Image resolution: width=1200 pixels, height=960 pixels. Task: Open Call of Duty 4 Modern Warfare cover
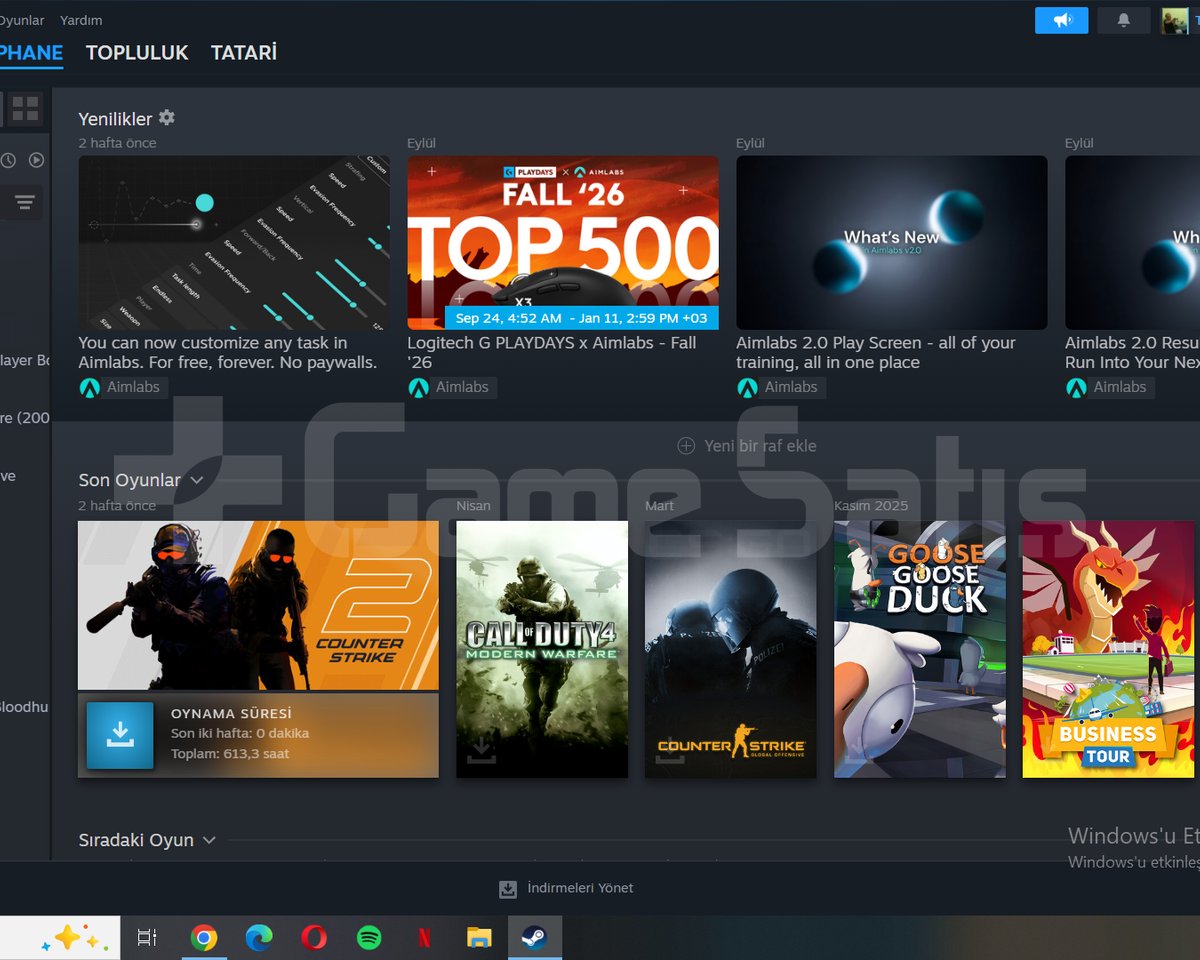tap(542, 649)
